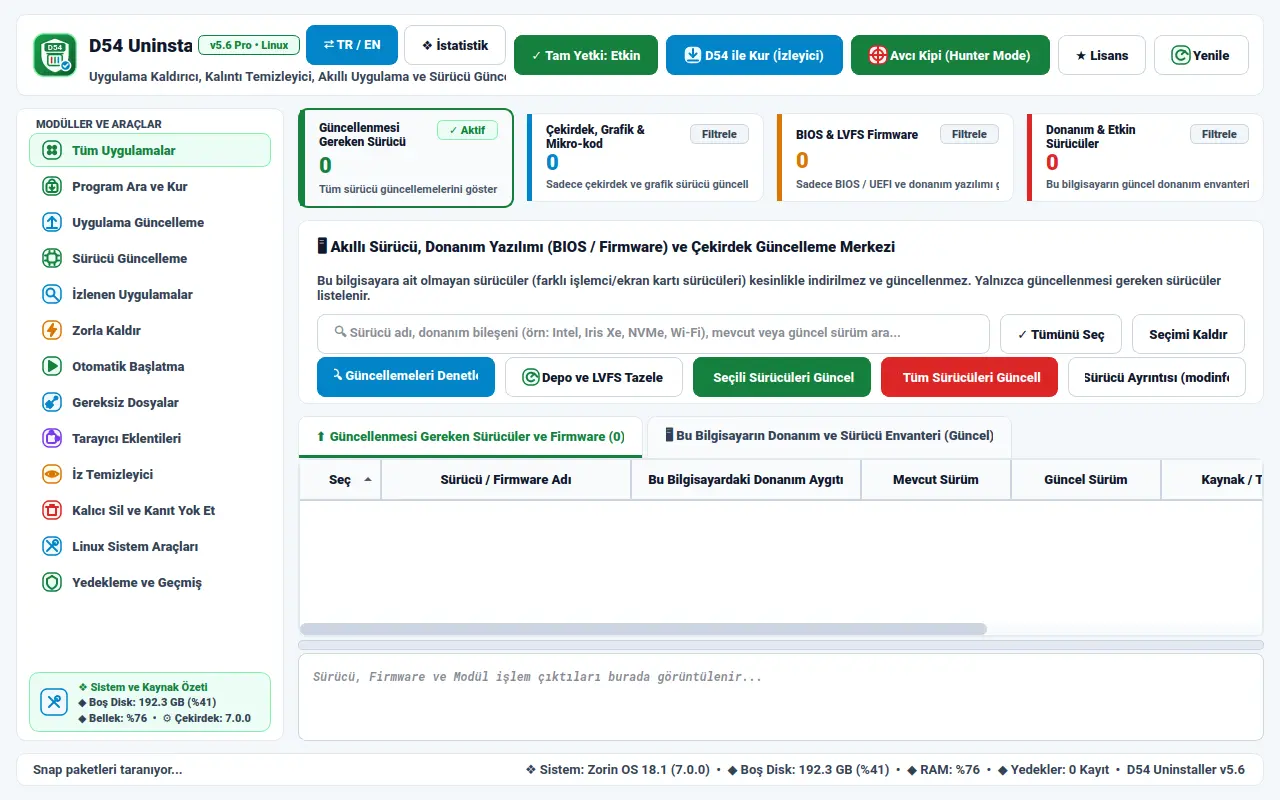Toggle the Tam Yetki: Etkin button

point(586,55)
